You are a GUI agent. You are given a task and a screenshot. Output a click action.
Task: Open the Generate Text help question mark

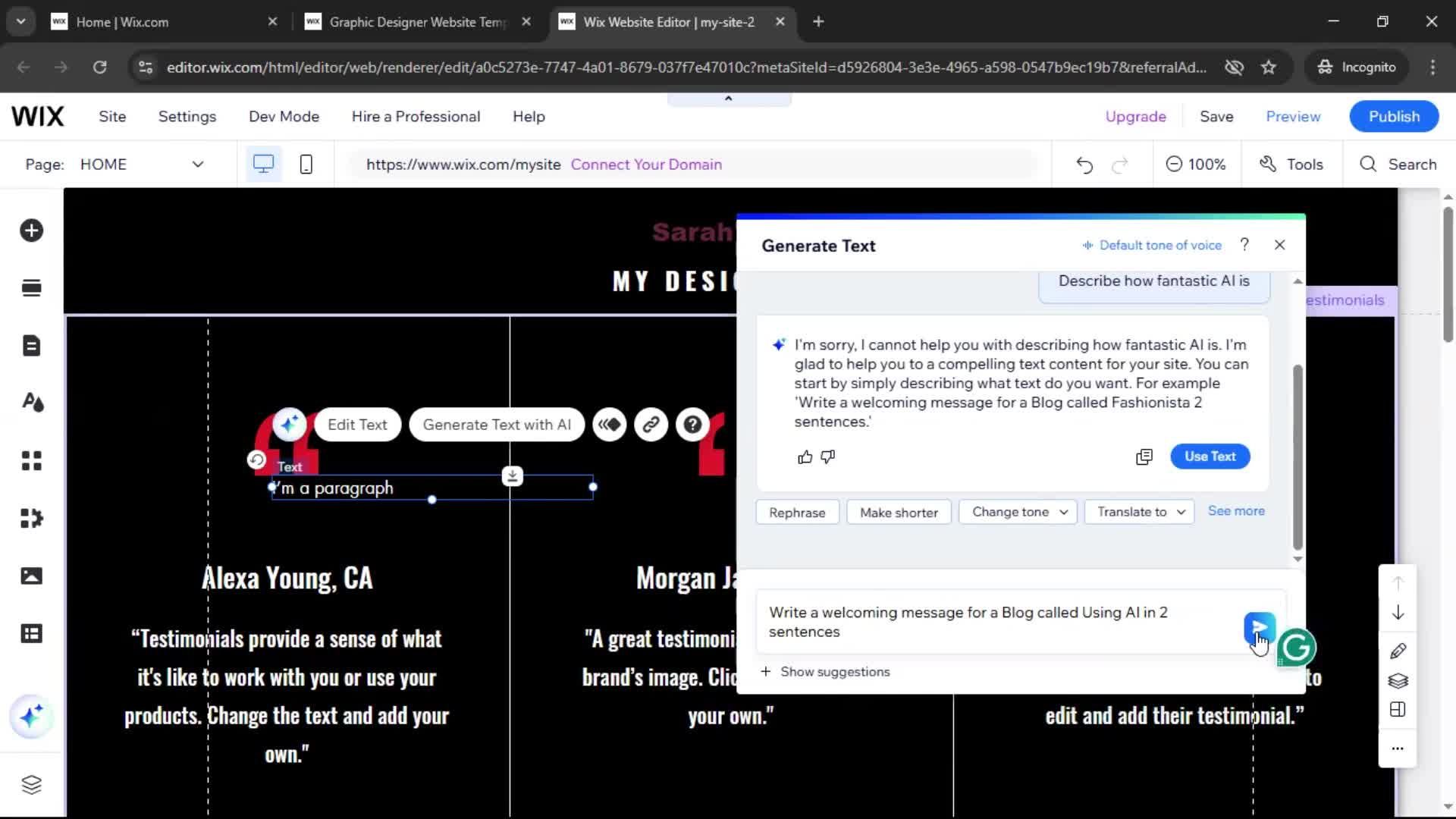(1244, 244)
